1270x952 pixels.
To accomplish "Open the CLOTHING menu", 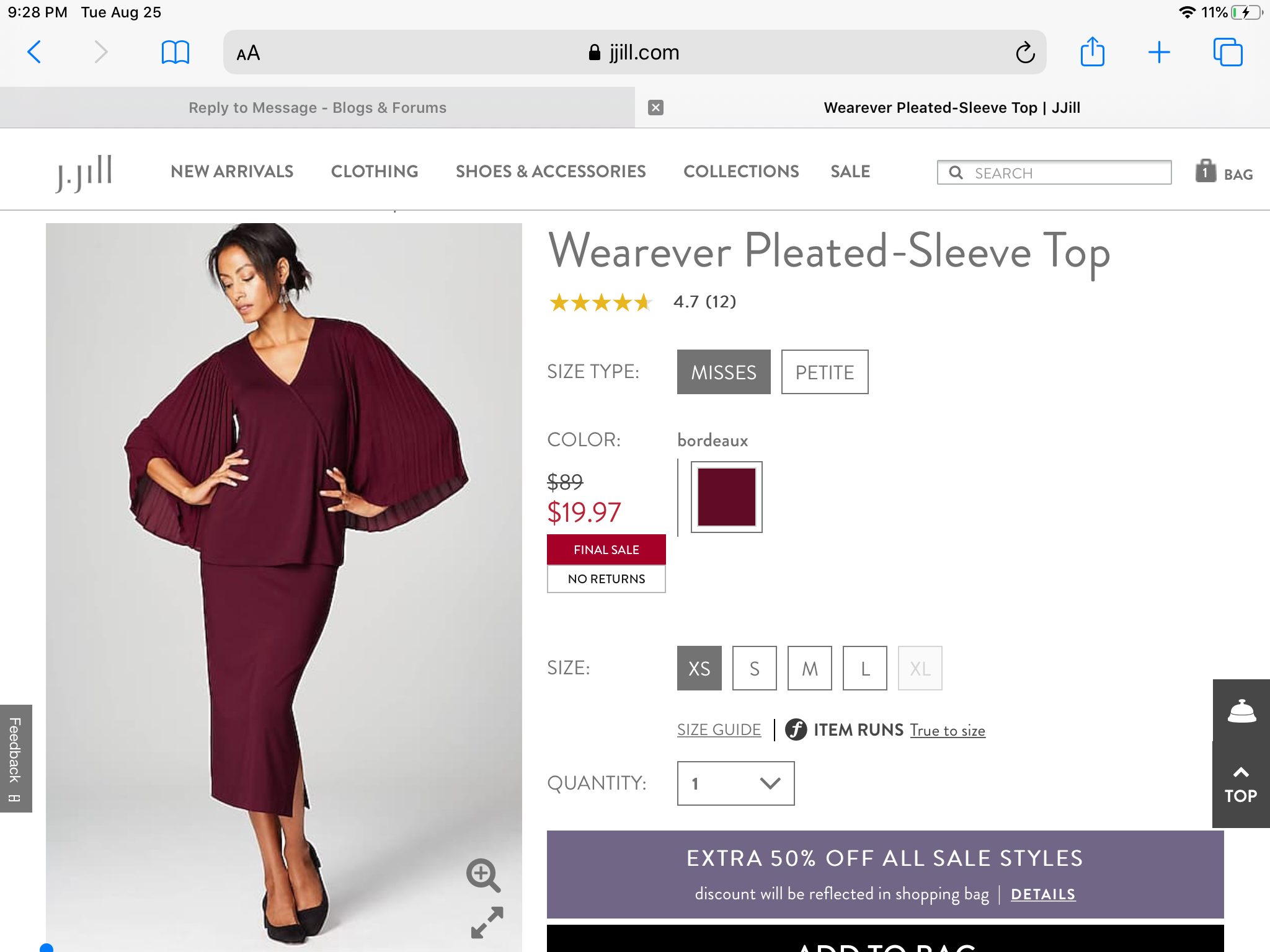I will coord(375,172).
